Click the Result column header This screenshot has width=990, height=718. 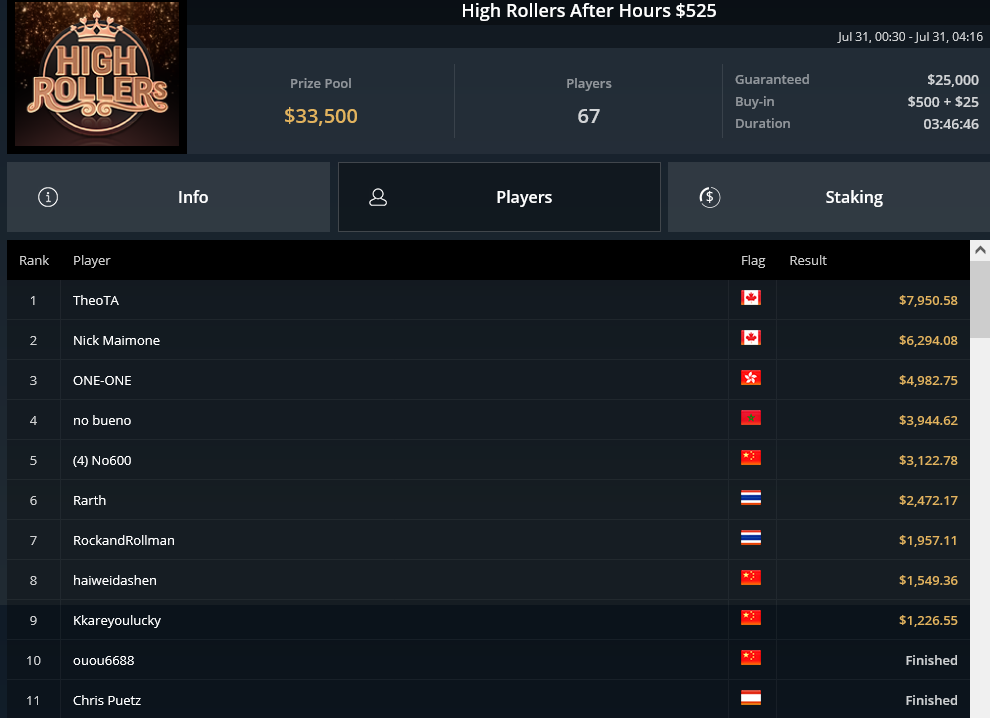(808, 260)
